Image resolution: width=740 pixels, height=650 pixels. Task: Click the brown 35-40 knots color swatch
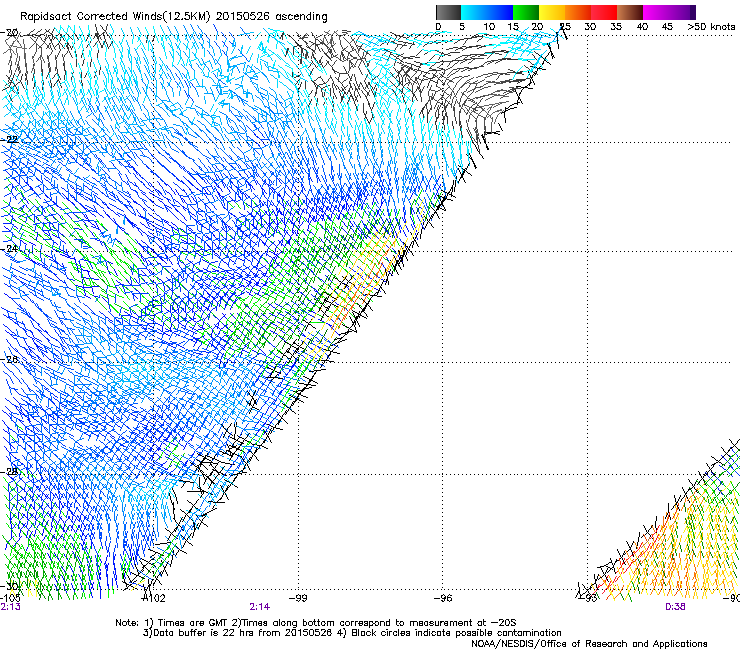click(x=630, y=12)
